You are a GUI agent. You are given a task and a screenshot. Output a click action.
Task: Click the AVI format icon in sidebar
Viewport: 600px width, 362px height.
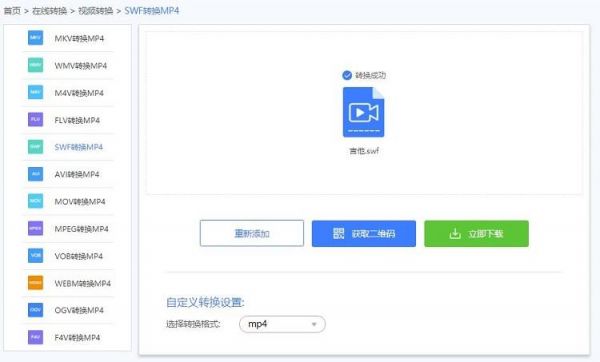pos(35,174)
